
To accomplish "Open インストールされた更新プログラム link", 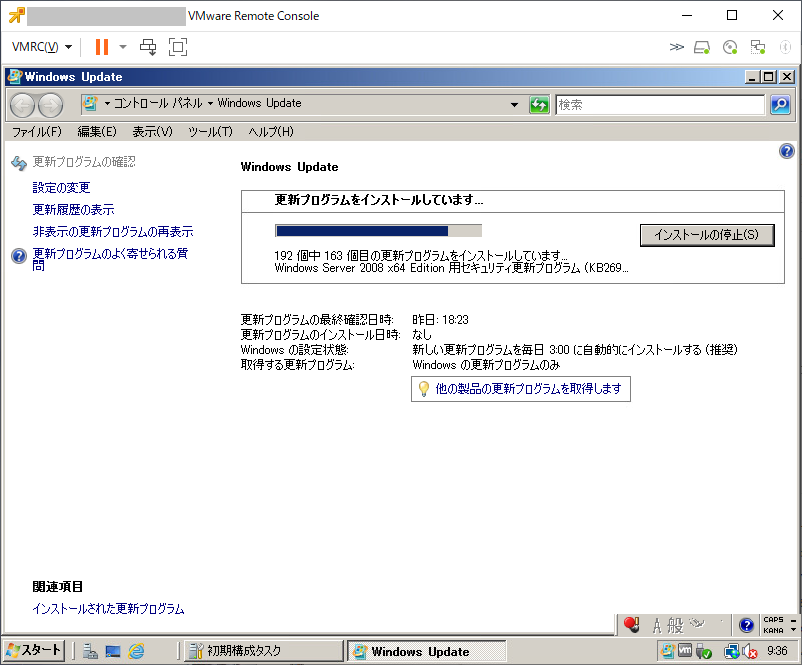I will [x=108, y=609].
